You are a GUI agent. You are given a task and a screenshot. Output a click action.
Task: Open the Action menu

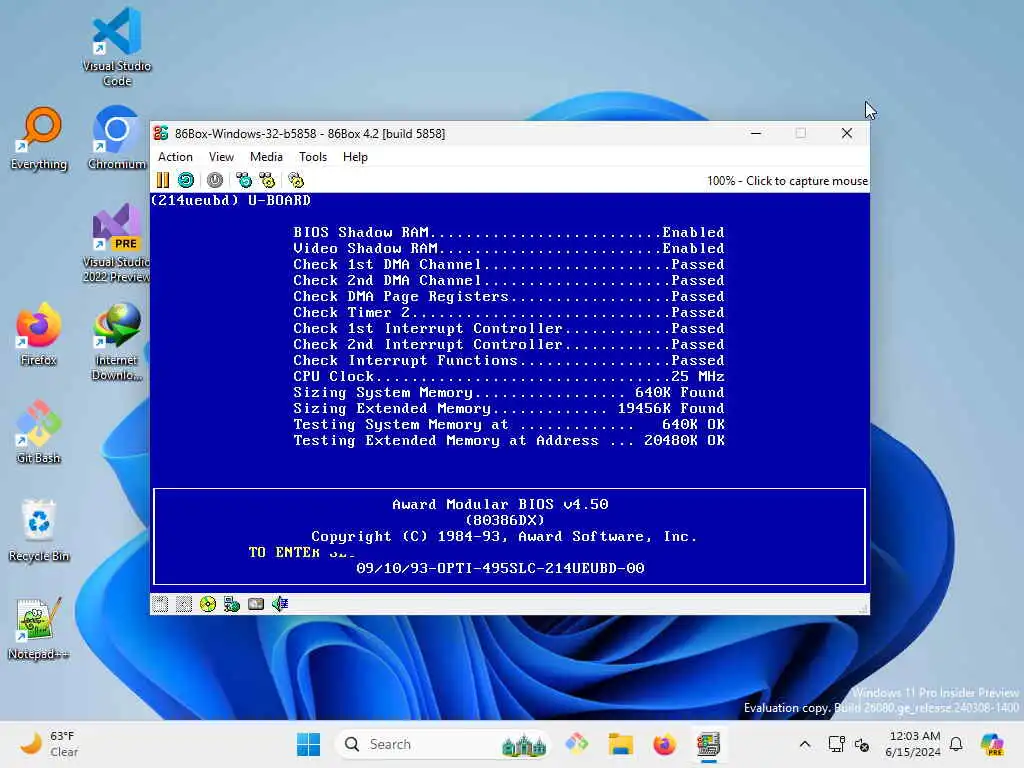tap(175, 157)
